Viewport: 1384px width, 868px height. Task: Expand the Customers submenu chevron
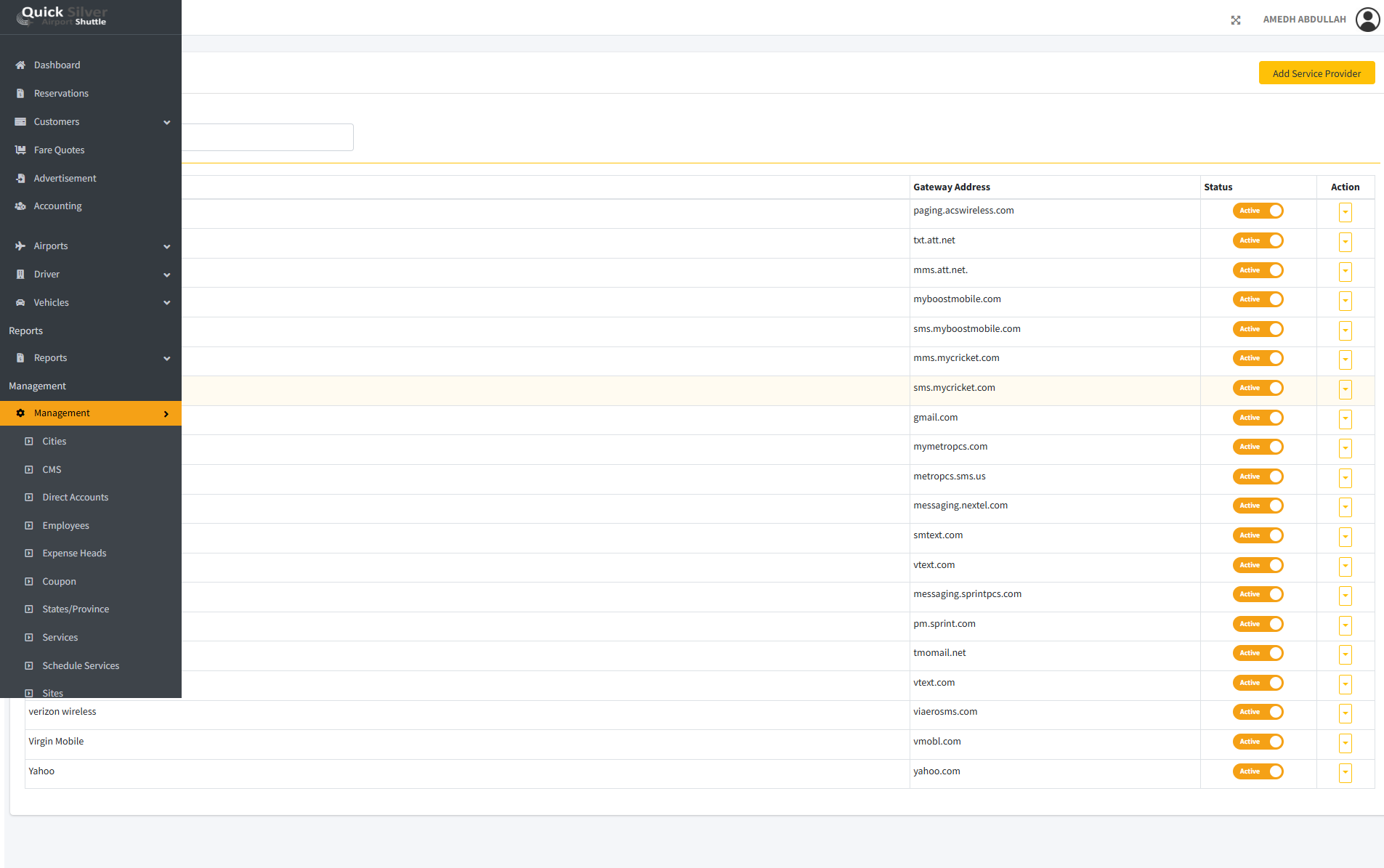pyautogui.click(x=167, y=123)
